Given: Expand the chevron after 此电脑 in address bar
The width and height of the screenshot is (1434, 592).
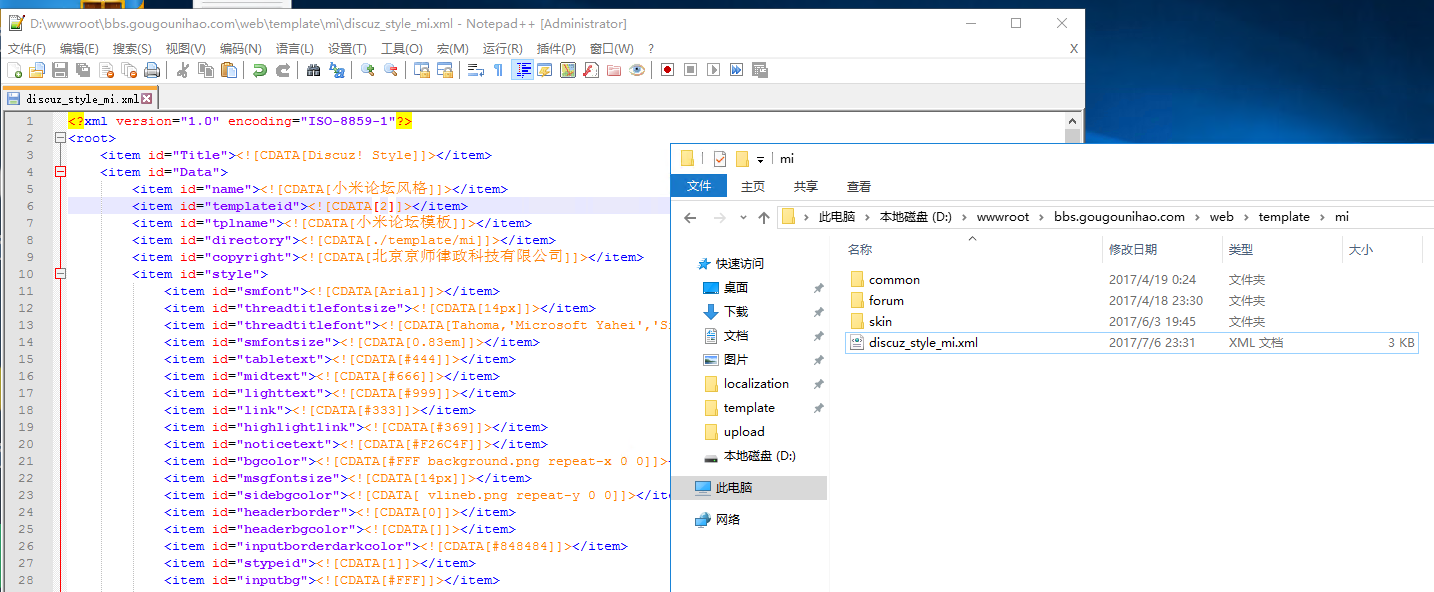Looking at the screenshot, I should tap(869, 217).
